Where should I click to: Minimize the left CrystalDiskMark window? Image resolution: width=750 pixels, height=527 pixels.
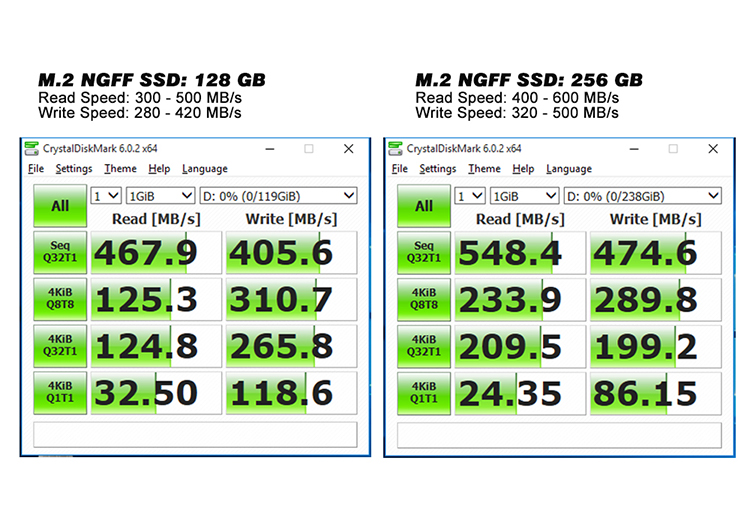[270, 149]
